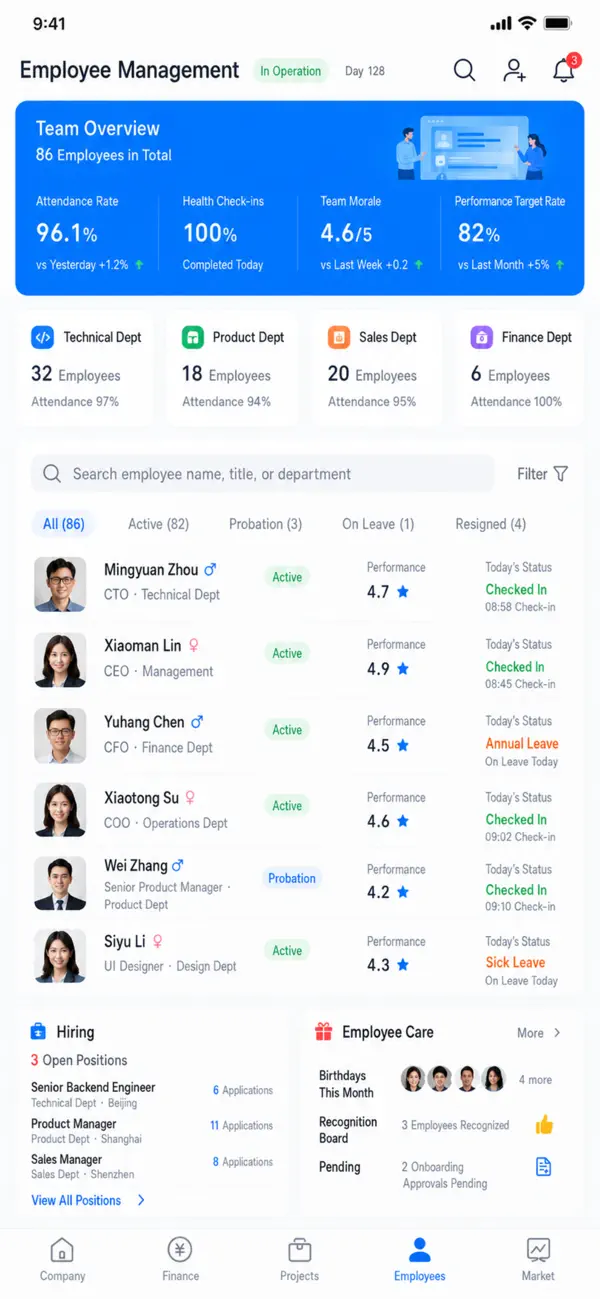Viewport: 600px width, 1299px height.
Task: Open Company tab in bottom navigation
Action: click(x=62, y=1259)
